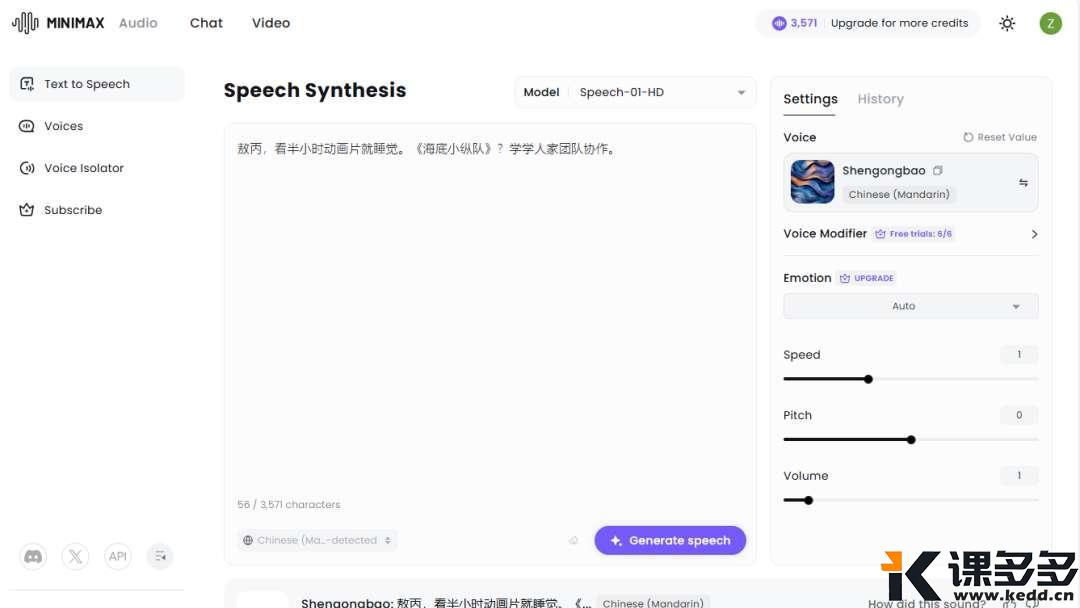Click the Speed slider handle

pyautogui.click(x=868, y=379)
